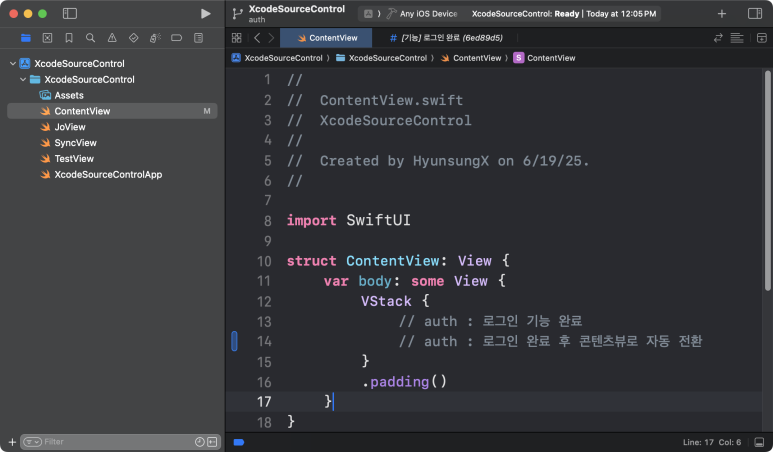Click the Line 17 Col 6 indicator
The image size is (773, 452).
coord(712,442)
